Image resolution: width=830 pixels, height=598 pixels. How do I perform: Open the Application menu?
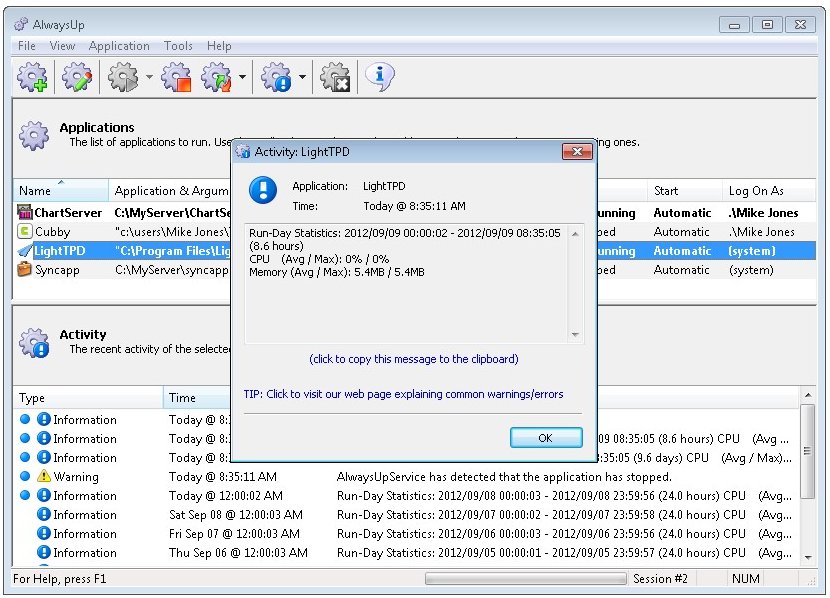119,46
